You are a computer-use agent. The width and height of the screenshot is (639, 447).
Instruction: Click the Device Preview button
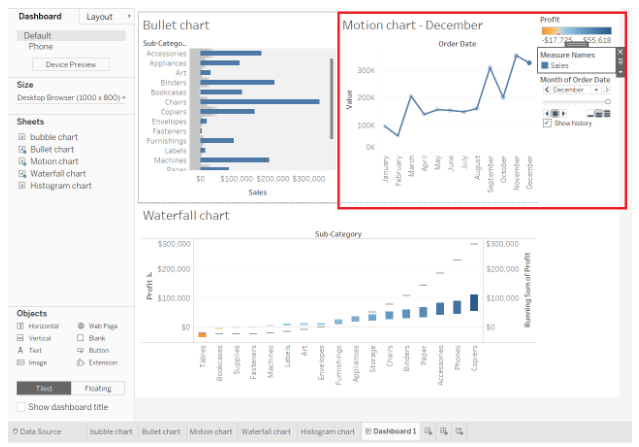point(71,64)
